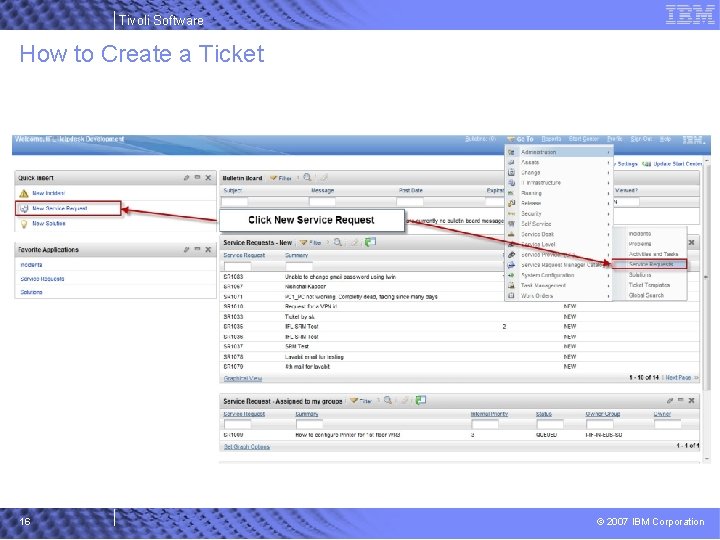This screenshot has width=720, height=540.
Task: Click the New Service Request link
Action: point(60,208)
